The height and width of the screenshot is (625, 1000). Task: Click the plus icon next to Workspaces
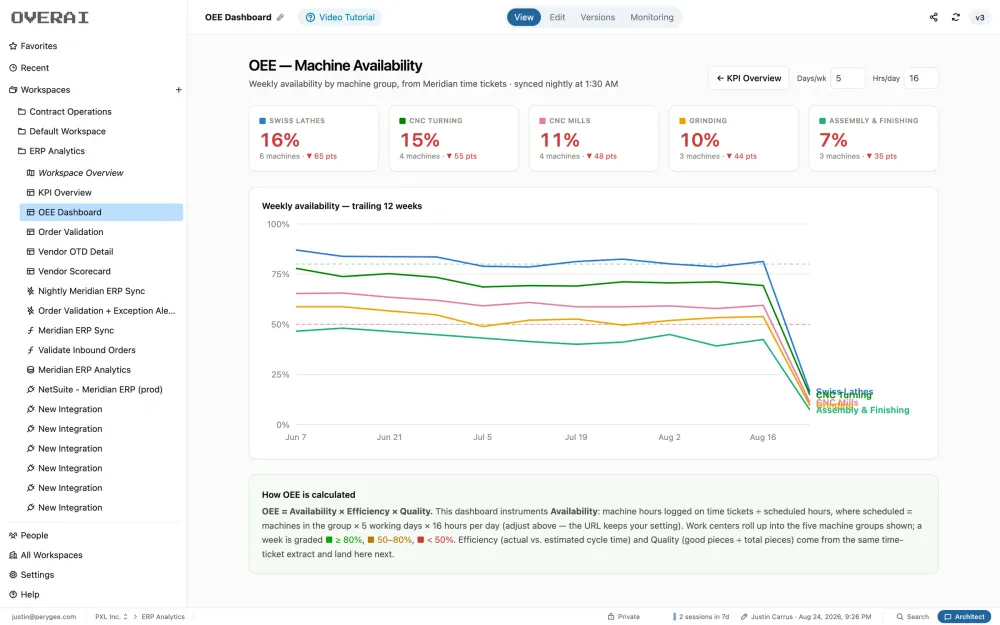tap(179, 90)
